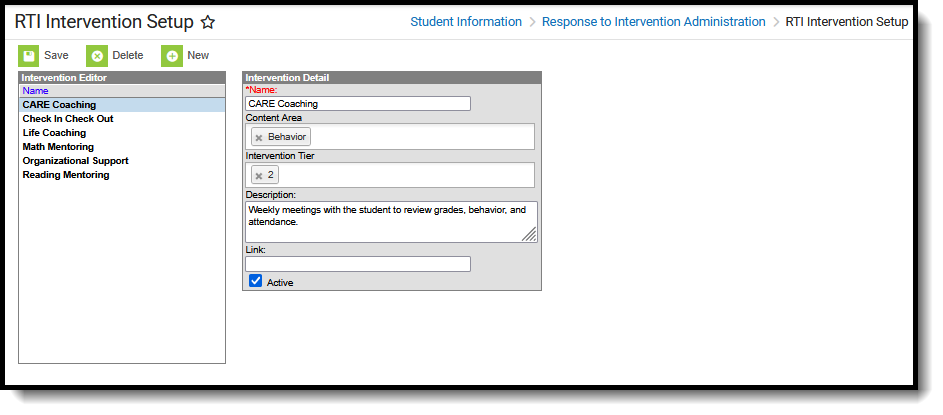Viewport: 943px width, 415px height.
Task: Focus the Link input field
Action: pyautogui.click(x=357, y=264)
